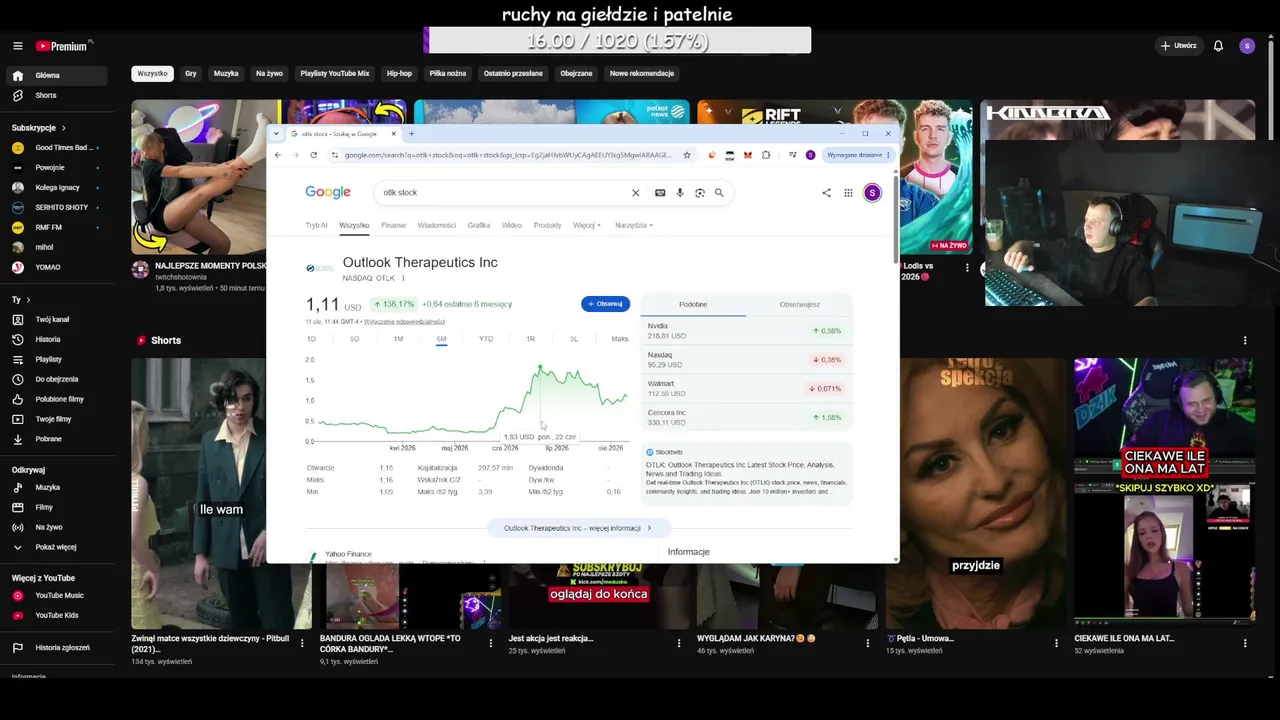This screenshot has width=1280, height=720.
Task: Open the Chrome extensions puzzle icon
Action: click(x=766, y=155)
